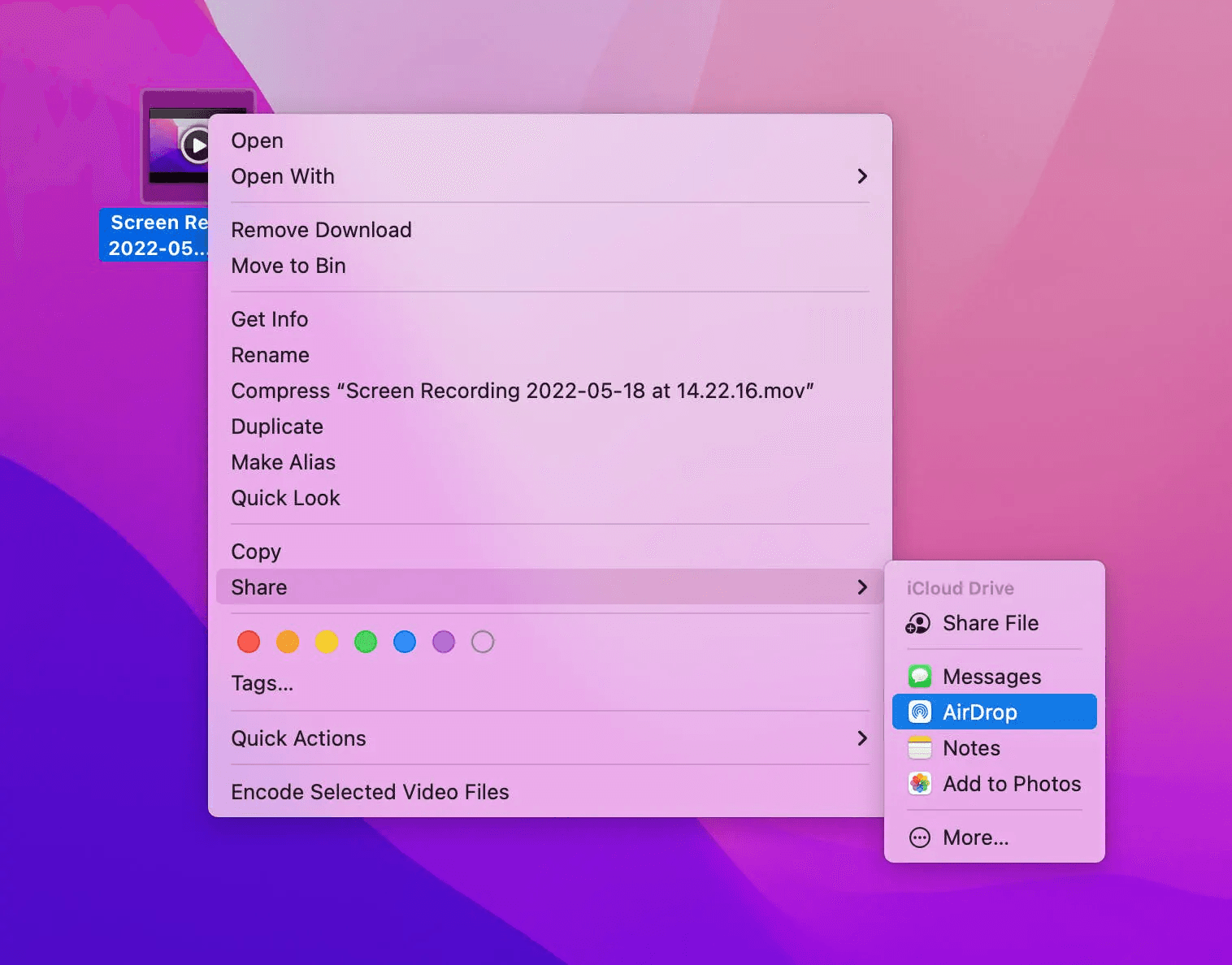Choose Rename from the menu
Screen dimensions: 1232x965
tap(550, 355)
